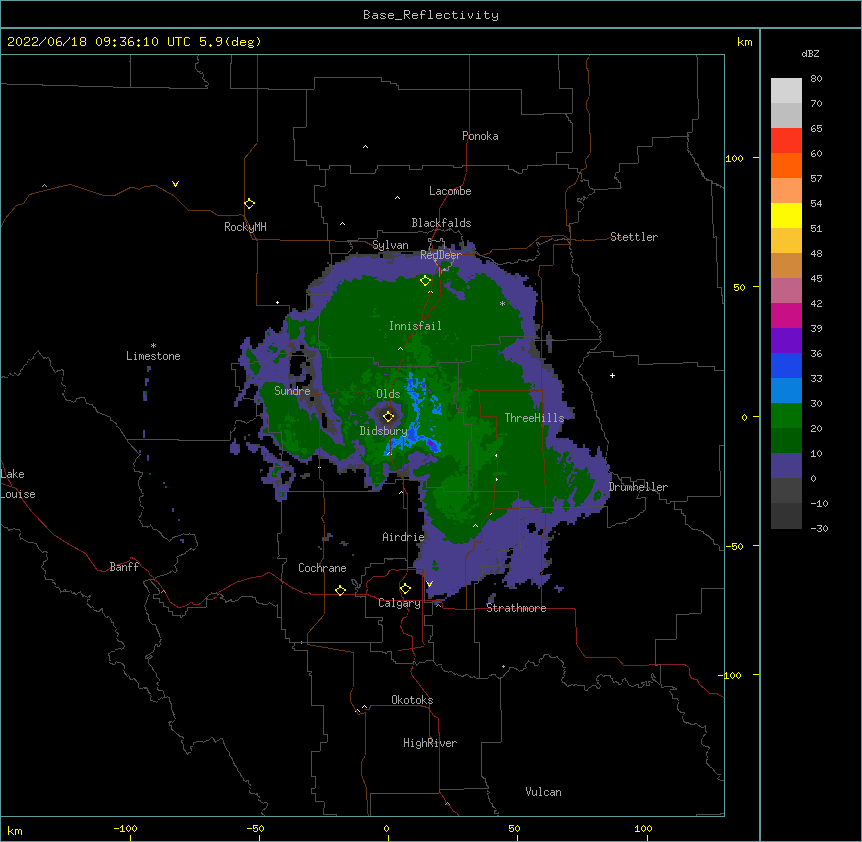
Task: Click the Olds town label
Action: tap(388, 394)
